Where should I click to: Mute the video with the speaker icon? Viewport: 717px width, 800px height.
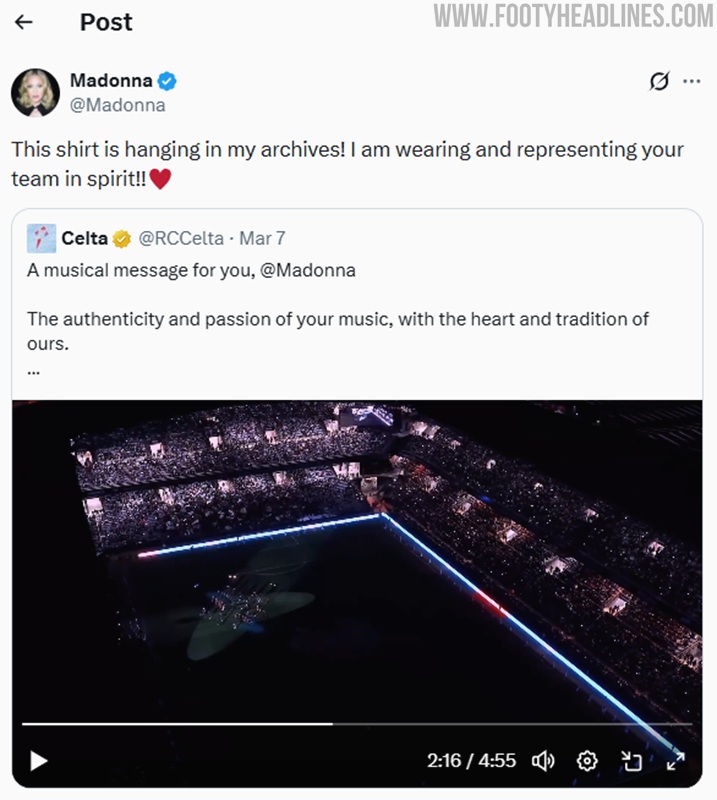click(543, 761)
